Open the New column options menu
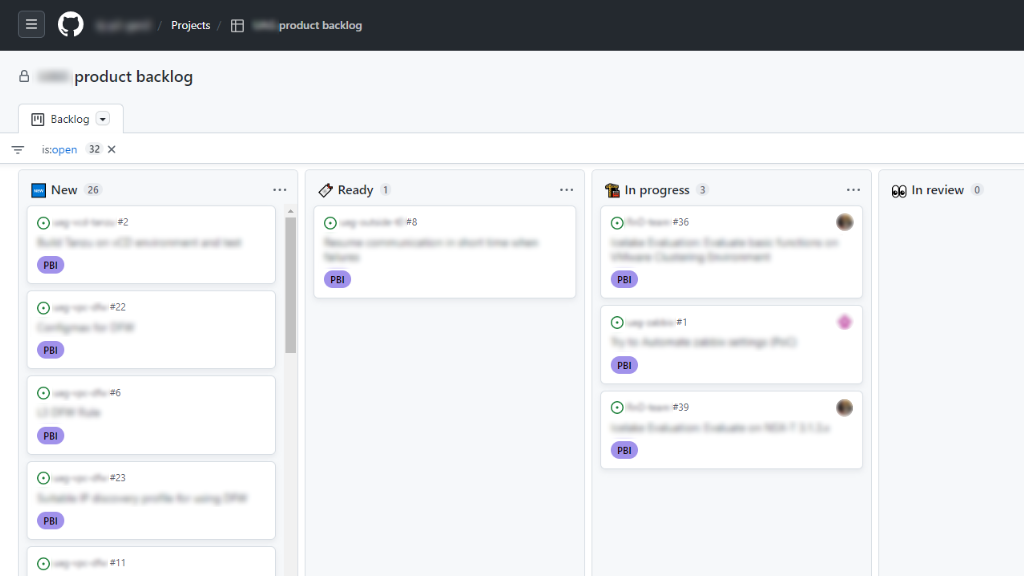 280,189
